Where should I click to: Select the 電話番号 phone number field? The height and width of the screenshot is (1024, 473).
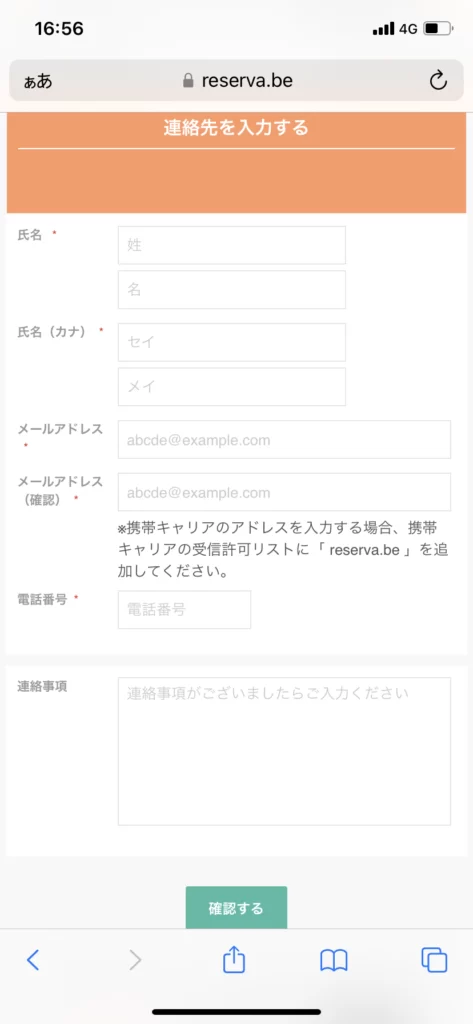tap(184, 609)
